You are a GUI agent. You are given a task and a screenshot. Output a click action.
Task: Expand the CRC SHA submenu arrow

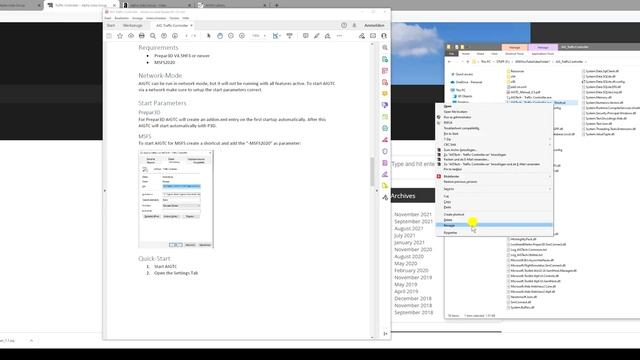[x=550, y=144]
